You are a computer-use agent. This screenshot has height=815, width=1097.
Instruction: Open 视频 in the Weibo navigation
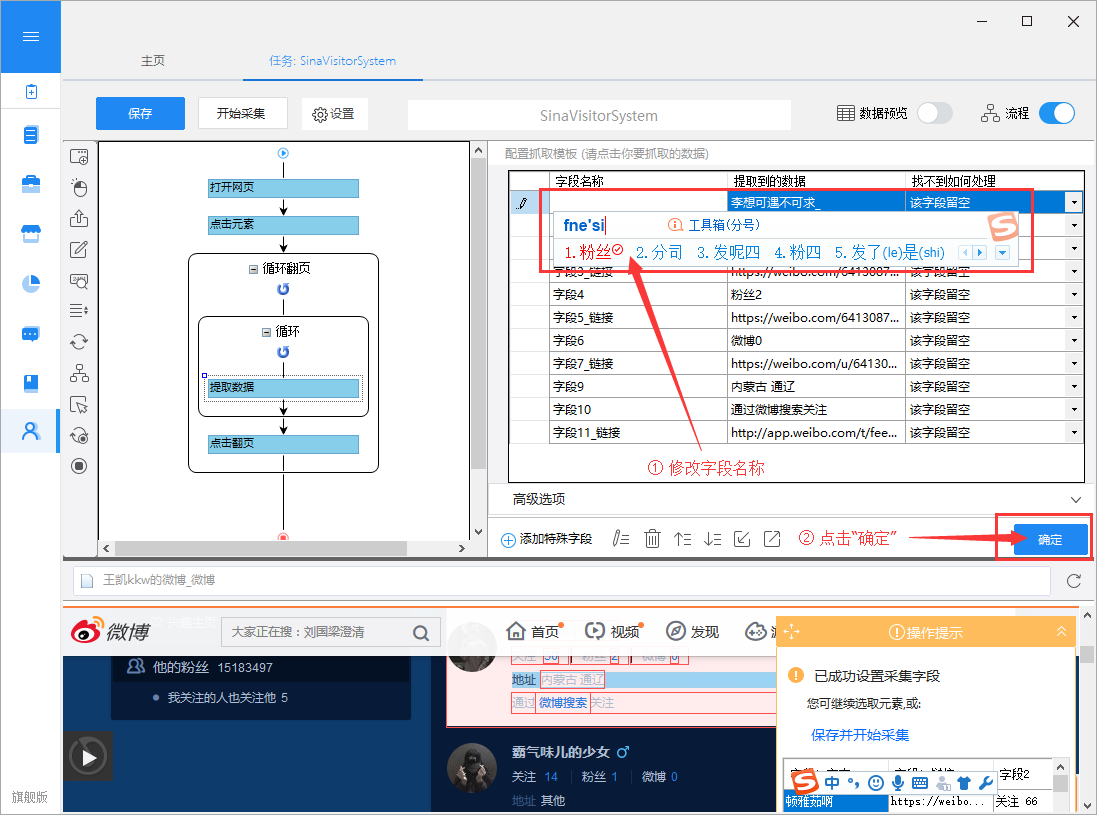[613, 631]
